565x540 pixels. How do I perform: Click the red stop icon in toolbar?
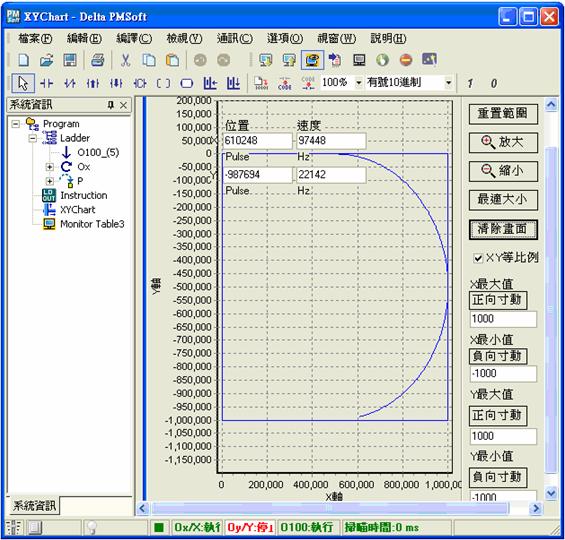click(406, 59)
